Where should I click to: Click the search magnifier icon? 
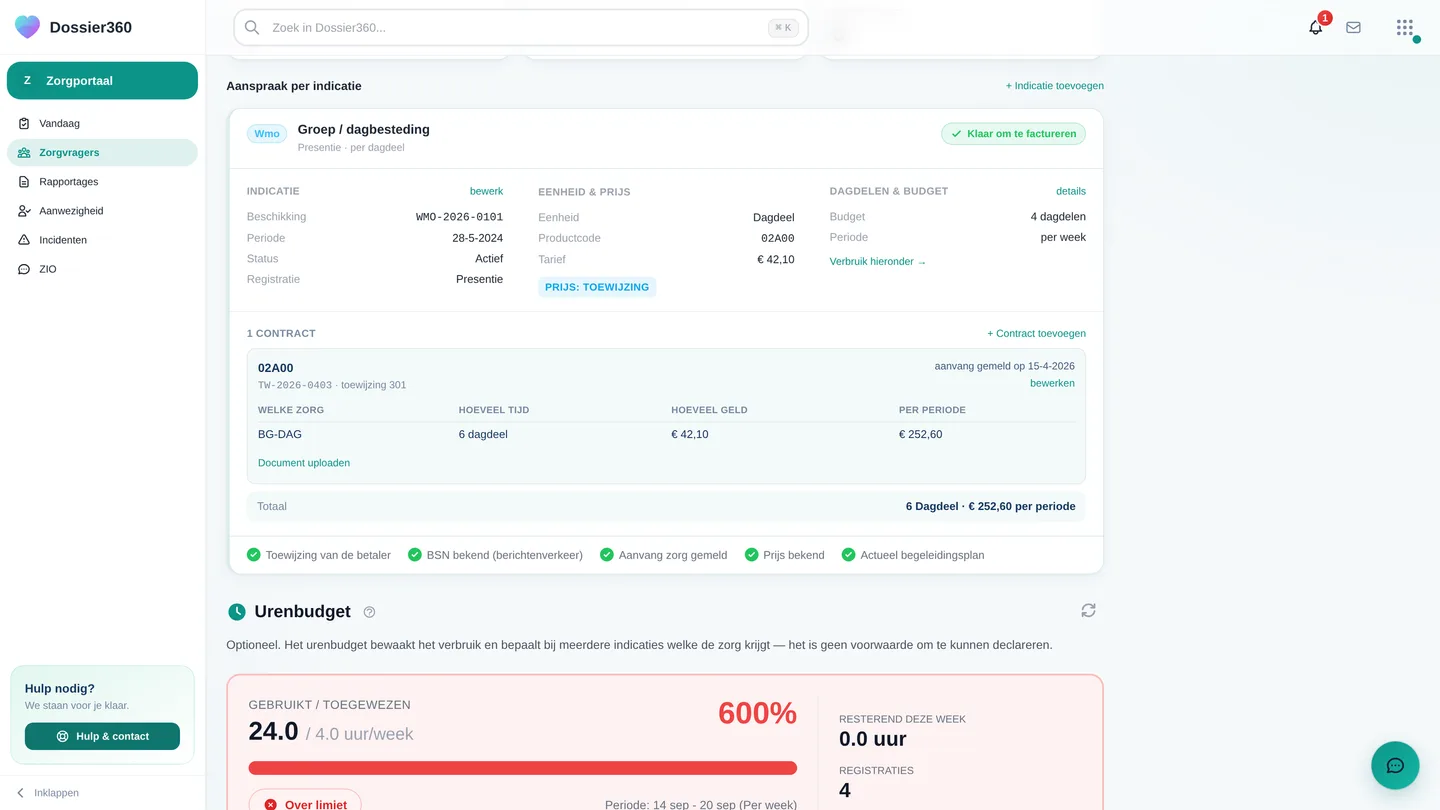pyautogui.click(x=252, y=28)
